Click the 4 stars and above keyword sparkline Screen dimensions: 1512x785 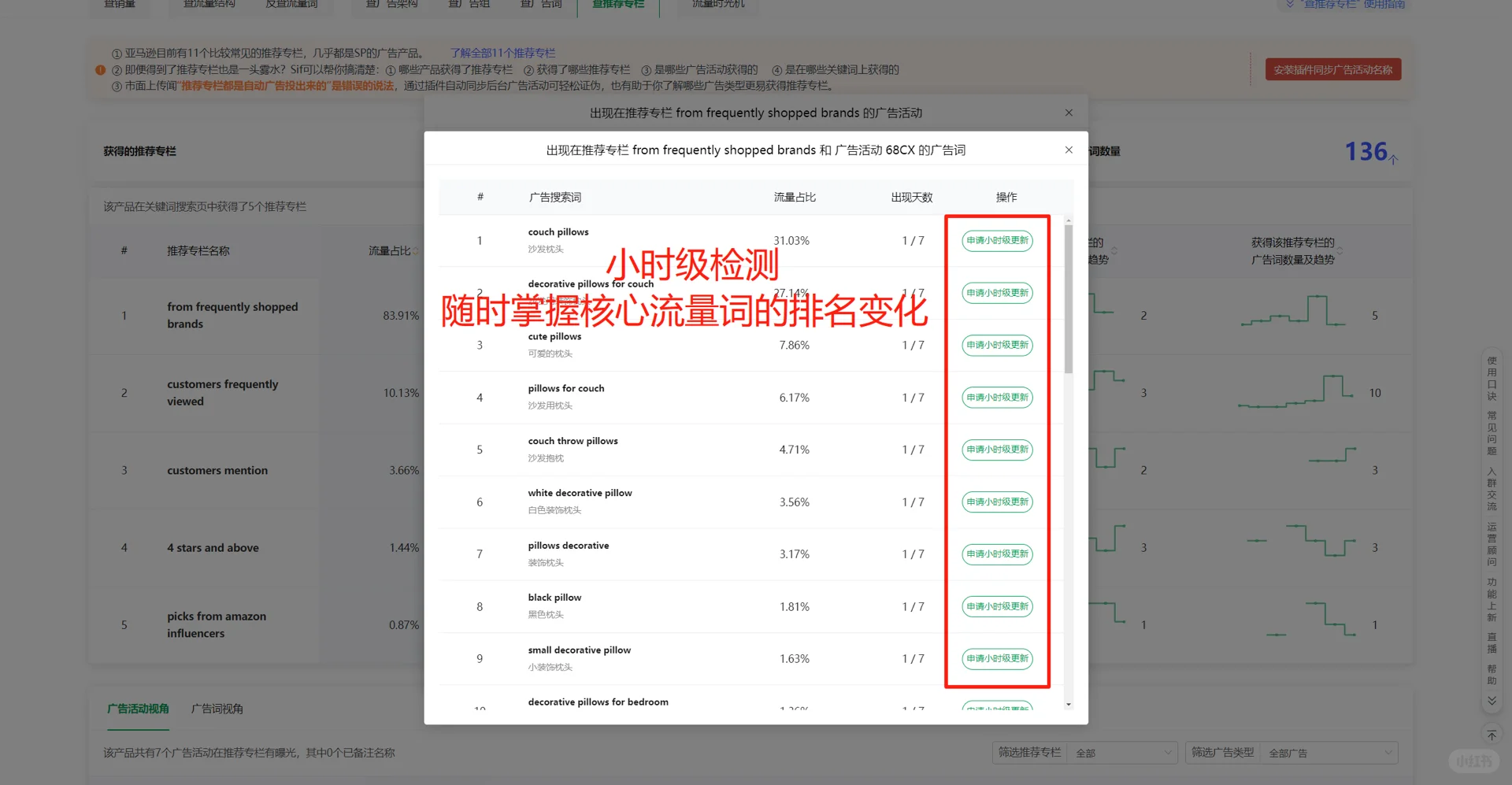pyautogui.click(x=1301, y=540)
